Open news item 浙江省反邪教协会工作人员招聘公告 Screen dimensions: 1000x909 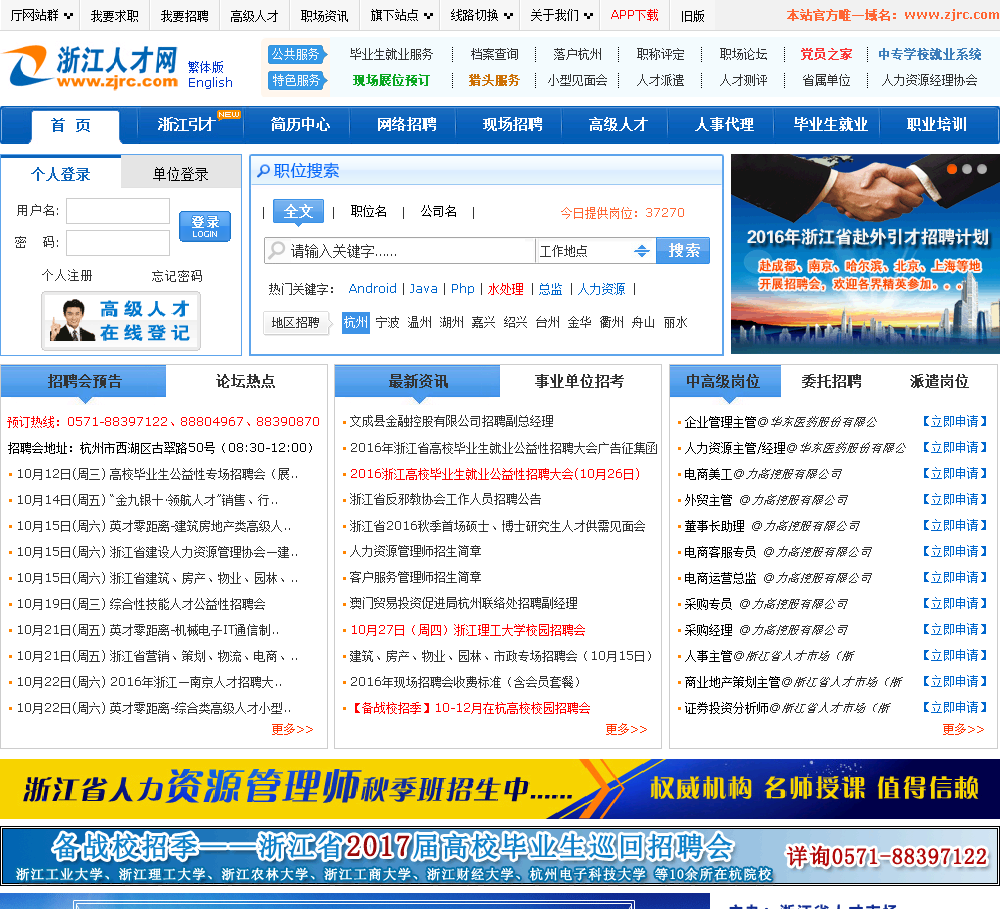(445, 499)
